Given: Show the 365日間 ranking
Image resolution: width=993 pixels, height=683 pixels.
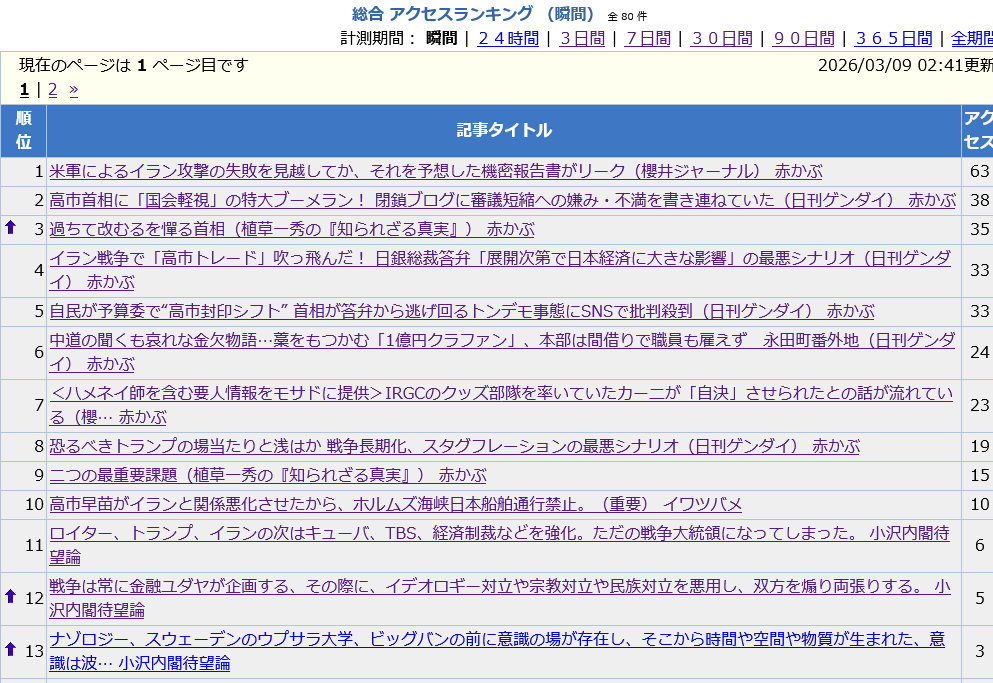Looking at the screenshot, I should [893, 38].
